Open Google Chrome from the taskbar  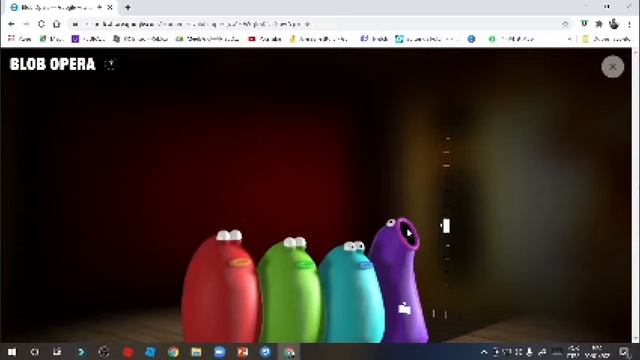[x=173, y=352]
